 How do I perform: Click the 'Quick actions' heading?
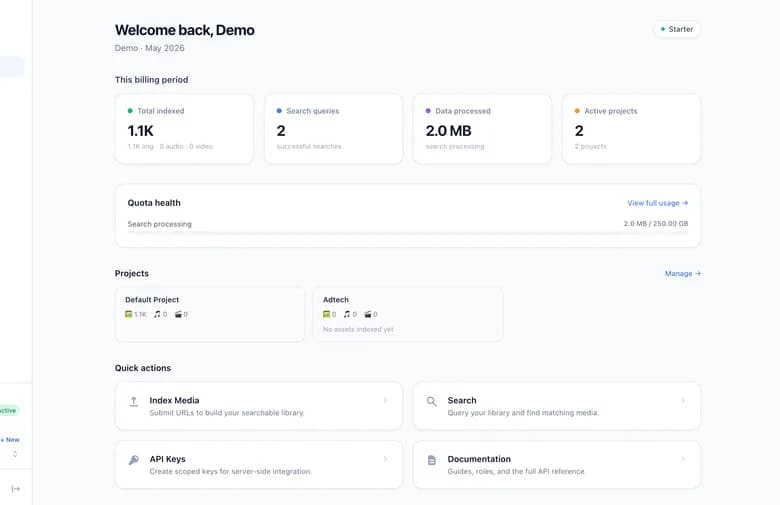tap(143, 368)
